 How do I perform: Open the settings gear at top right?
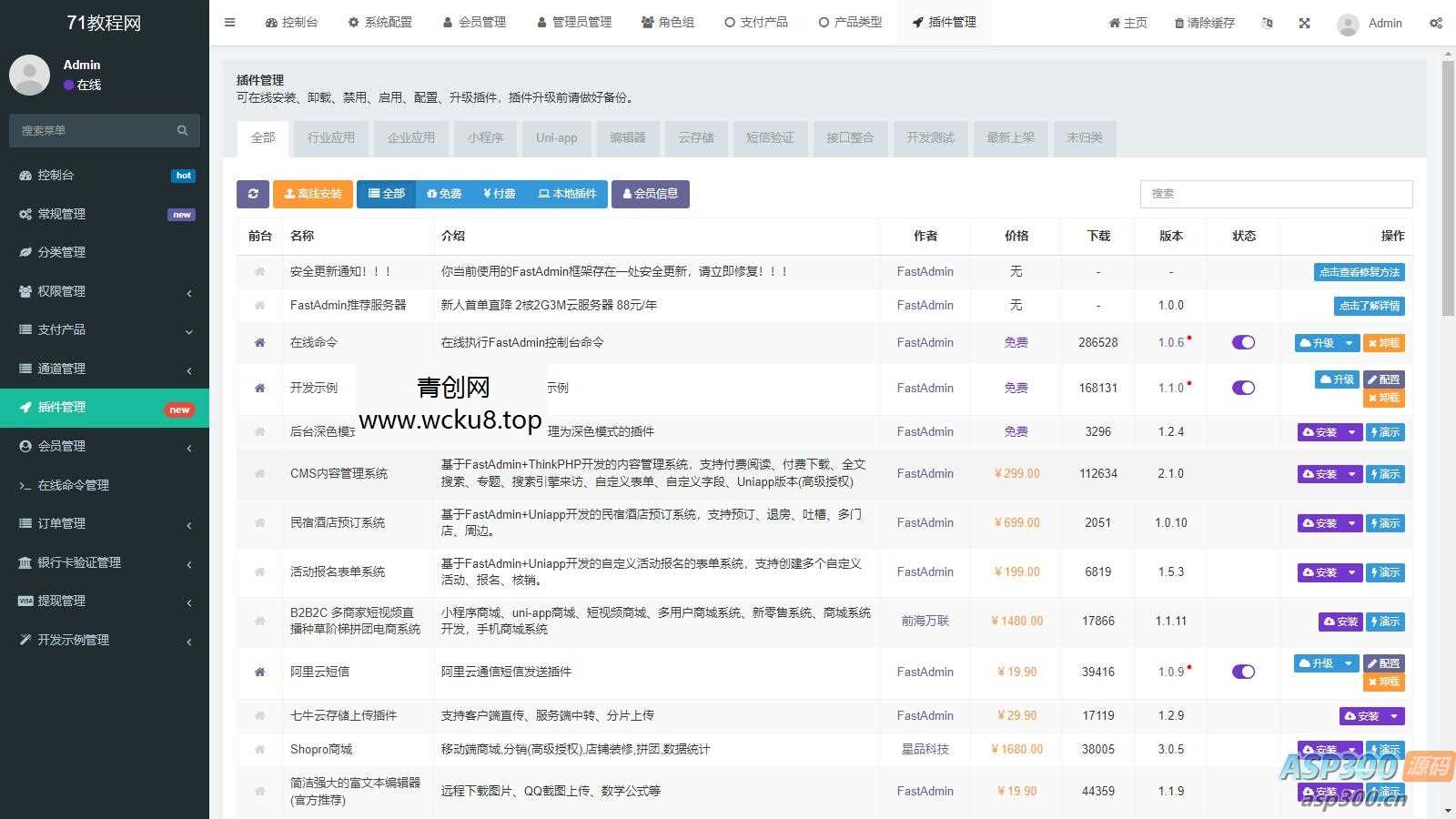(x=1436, y=23)
